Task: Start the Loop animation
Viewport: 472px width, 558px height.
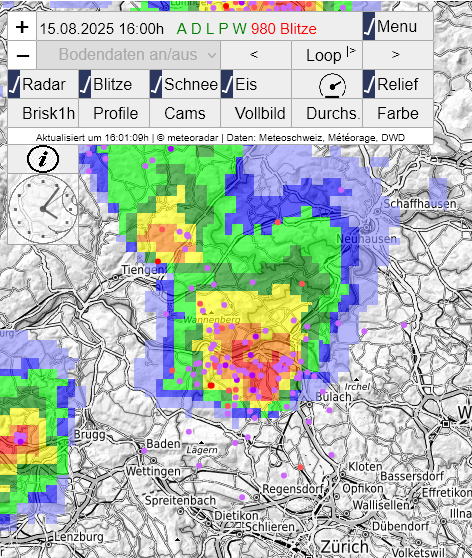Action: click(x=327, y=55)
